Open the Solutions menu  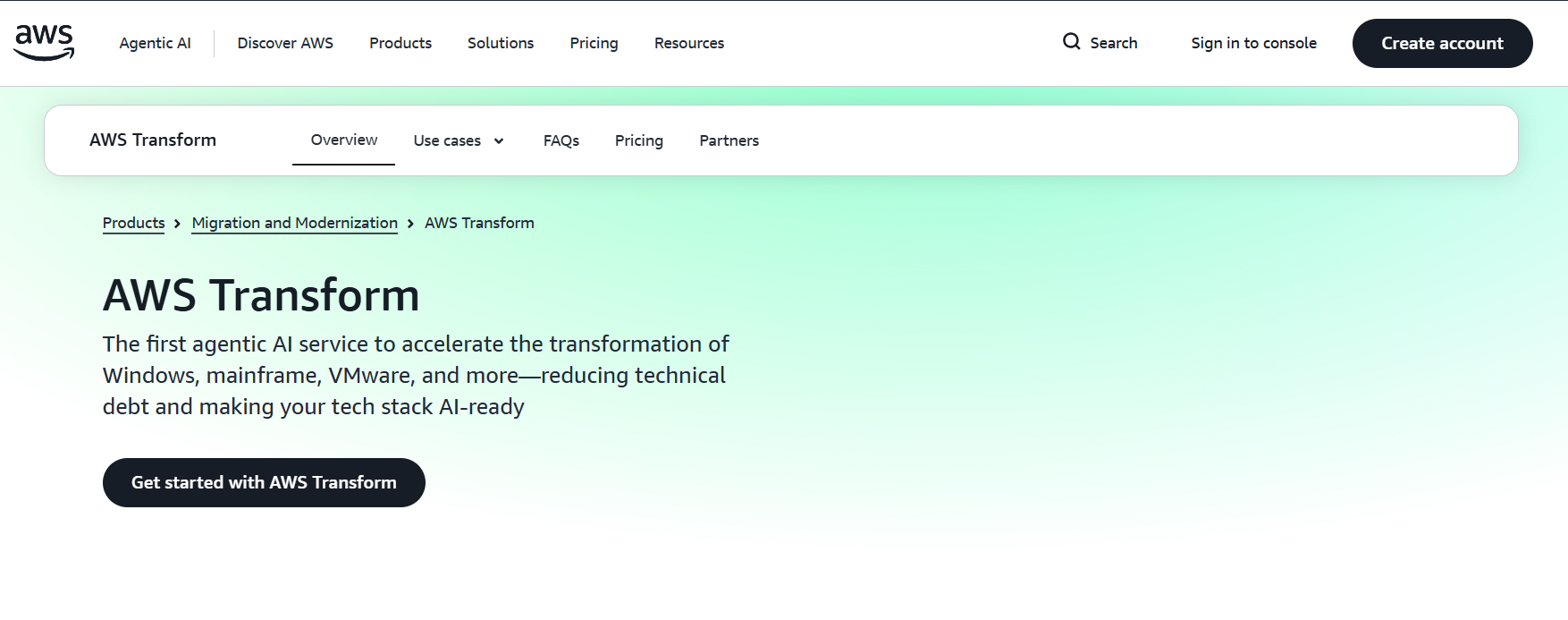[501, 43]
